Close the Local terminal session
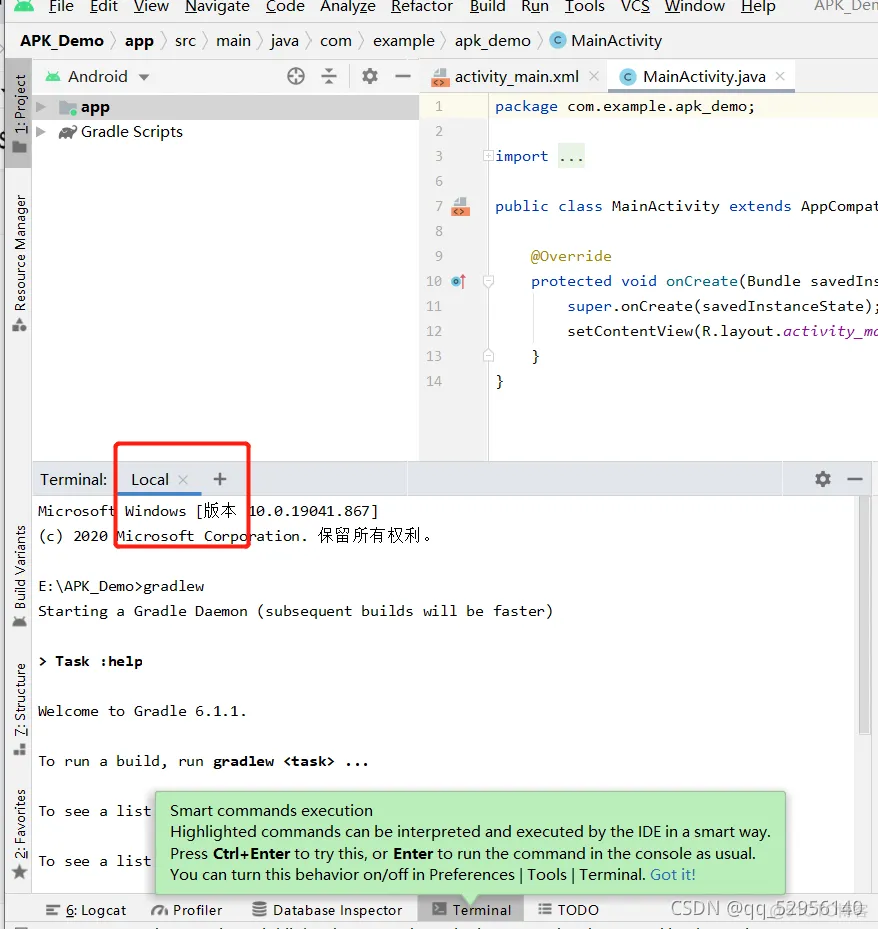878x929 pixels. (x=183, y=479)
